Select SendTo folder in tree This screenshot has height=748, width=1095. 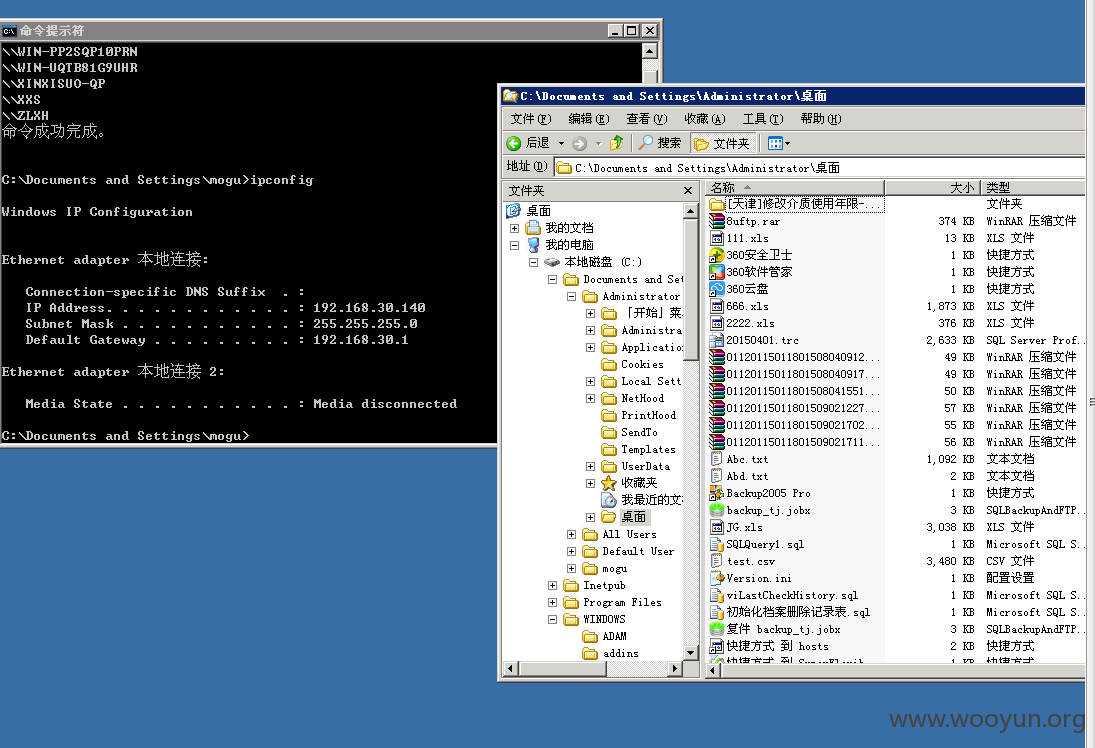point(629,432)
